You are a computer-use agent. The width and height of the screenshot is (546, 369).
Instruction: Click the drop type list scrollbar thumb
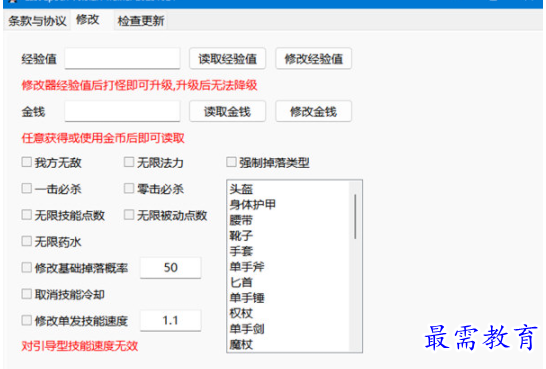[x=355, y=217]
